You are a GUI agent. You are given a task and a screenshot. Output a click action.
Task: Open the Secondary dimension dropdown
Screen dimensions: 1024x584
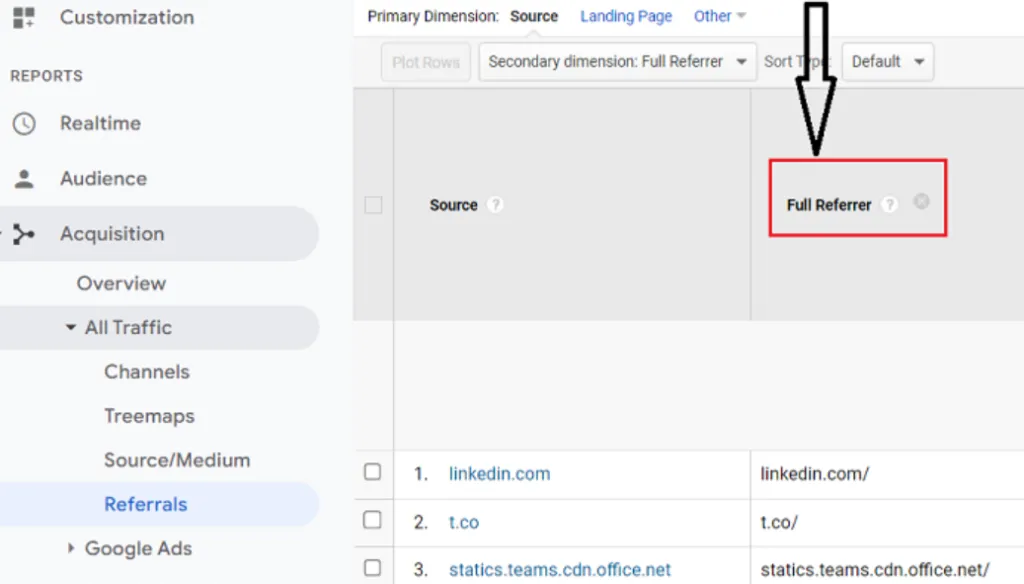[x=617, y=62]
